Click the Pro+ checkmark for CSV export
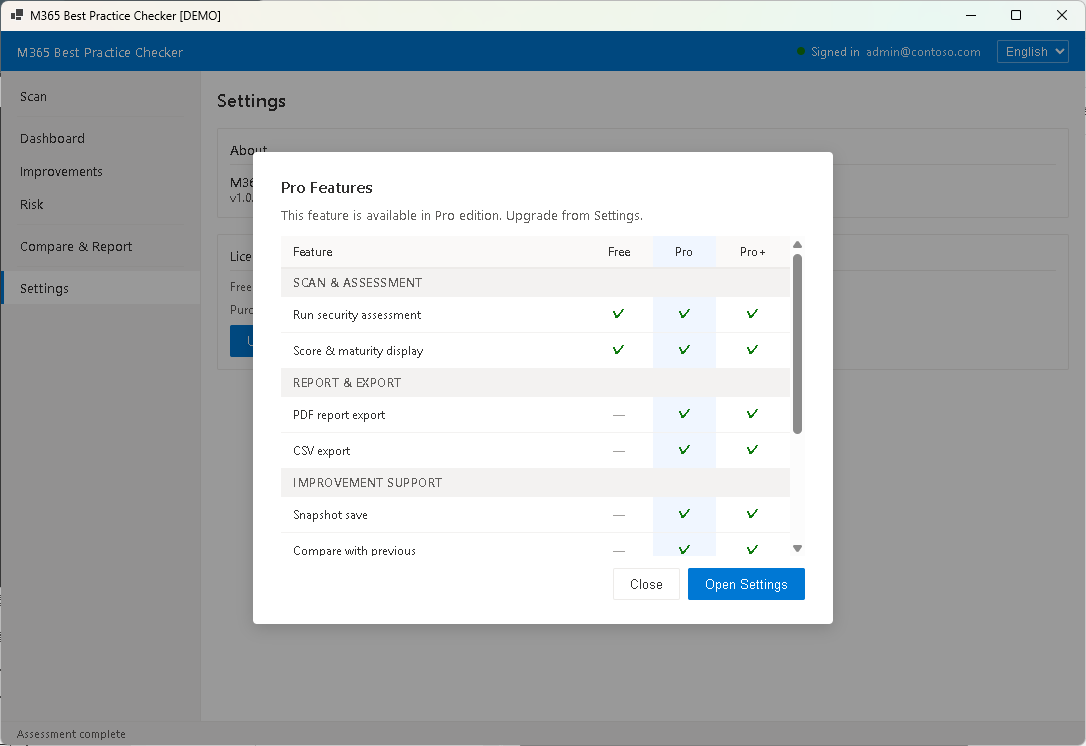 click(x=753, y=450)
